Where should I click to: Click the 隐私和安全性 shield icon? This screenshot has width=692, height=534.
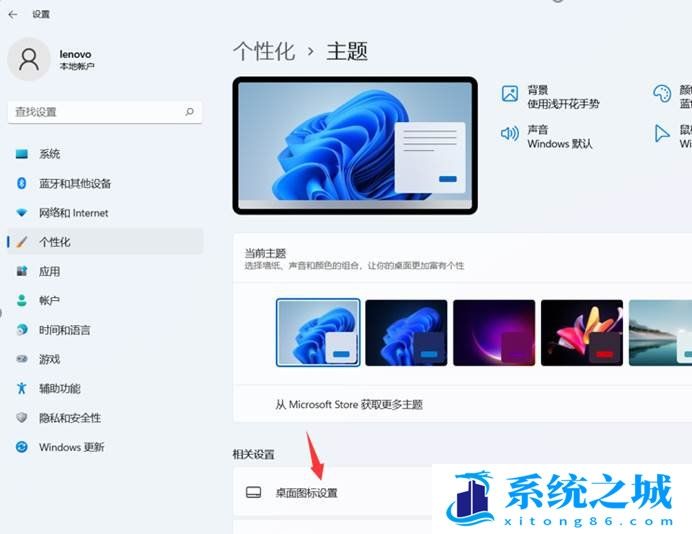[22, 417]
